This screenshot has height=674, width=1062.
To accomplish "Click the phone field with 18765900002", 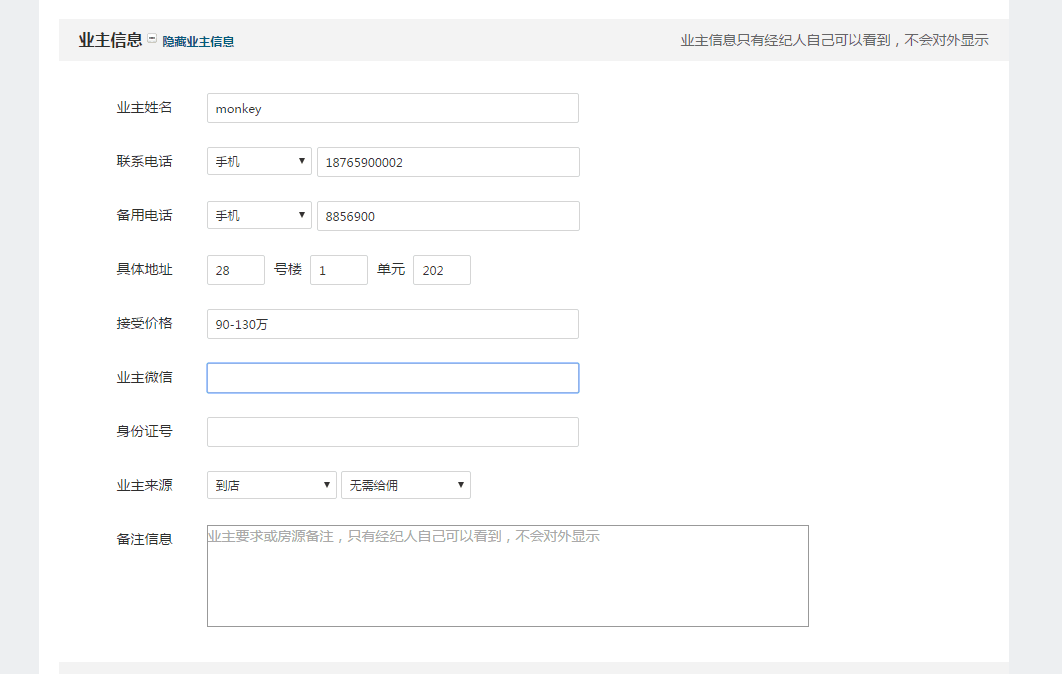I will point(448,162).
